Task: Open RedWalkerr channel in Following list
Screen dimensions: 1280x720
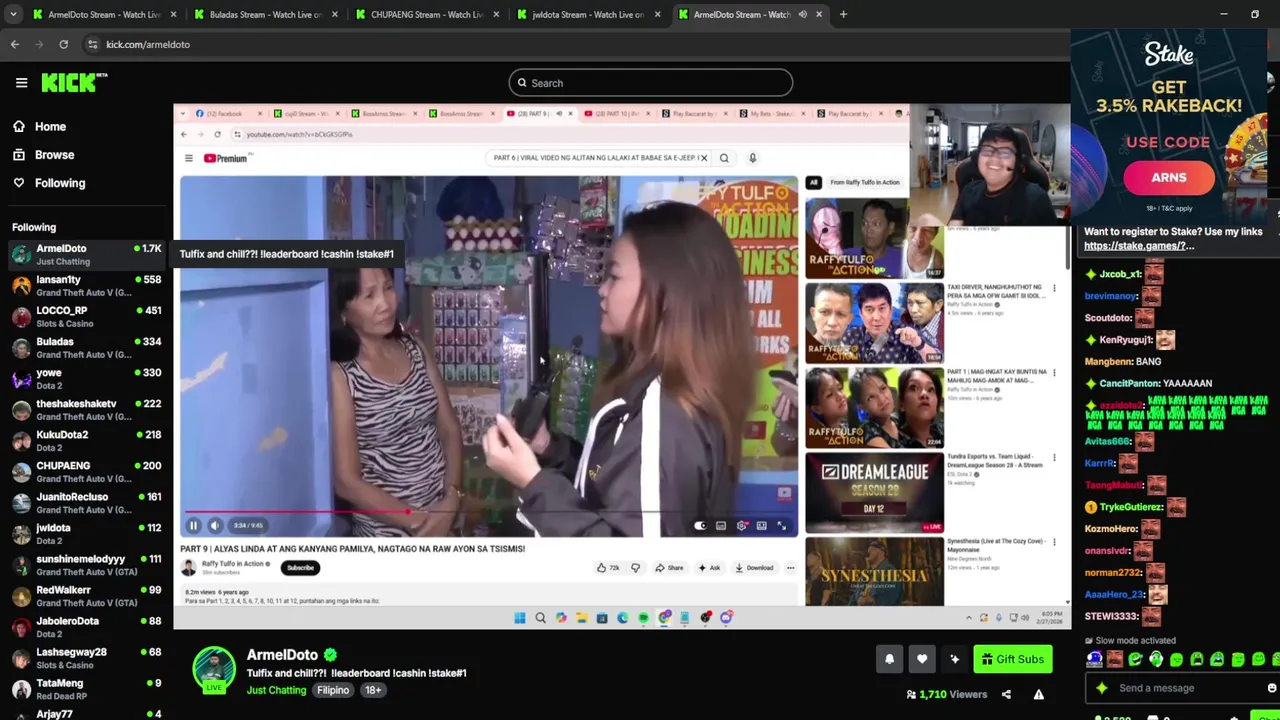Action: click(x=86, y=596)
